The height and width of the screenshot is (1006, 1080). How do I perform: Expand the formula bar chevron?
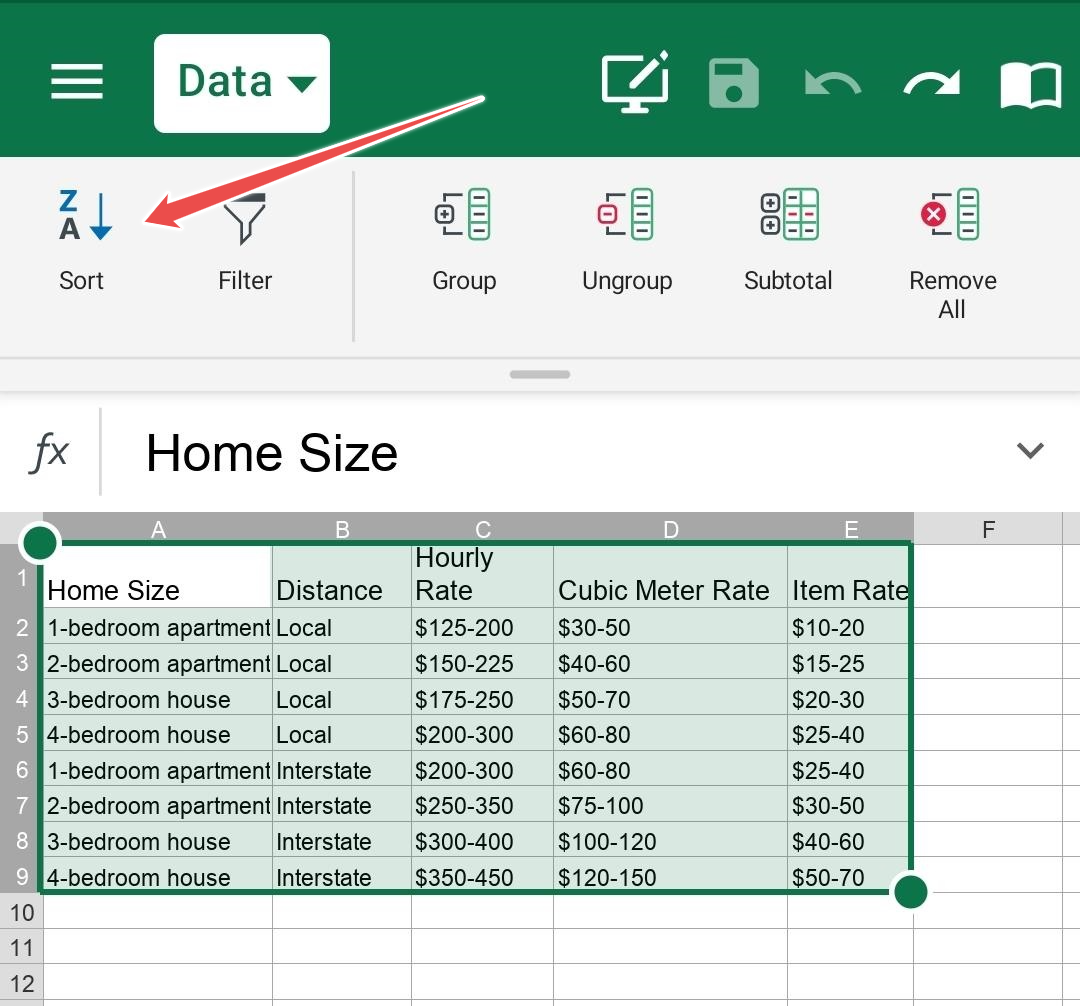1030,451
